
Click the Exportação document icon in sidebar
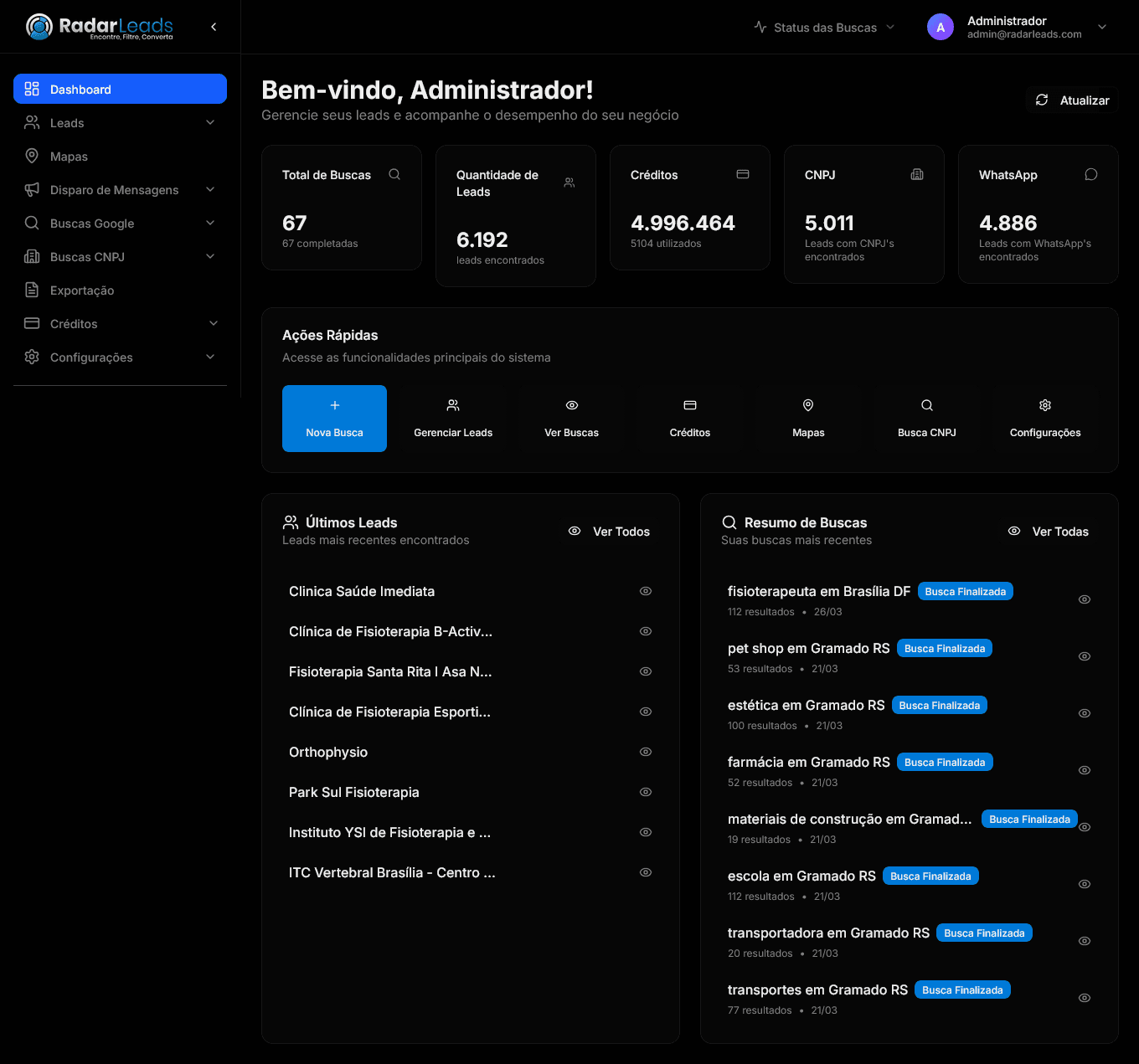[x=32, y=290]
